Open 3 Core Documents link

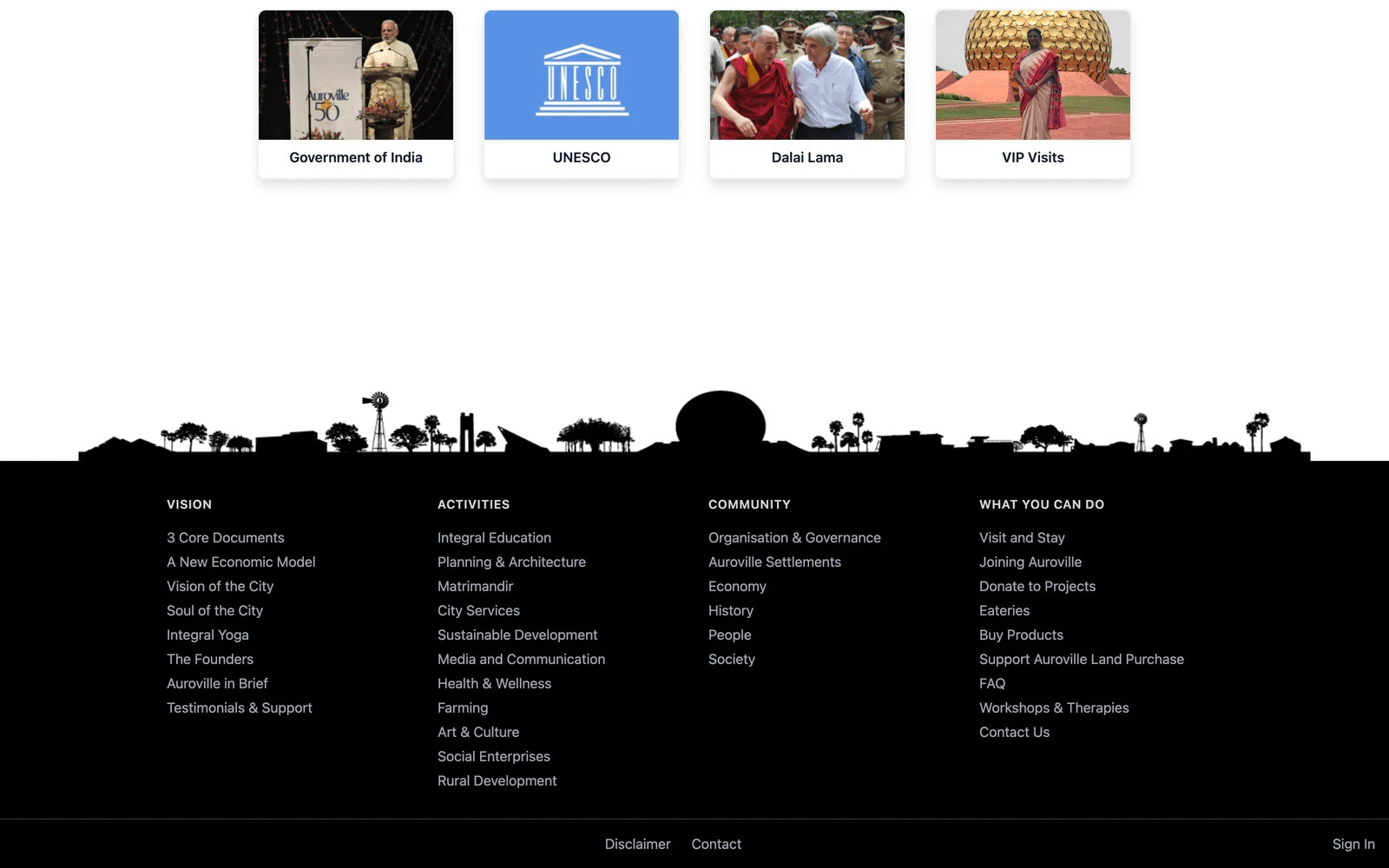click(x=226, y=537)
